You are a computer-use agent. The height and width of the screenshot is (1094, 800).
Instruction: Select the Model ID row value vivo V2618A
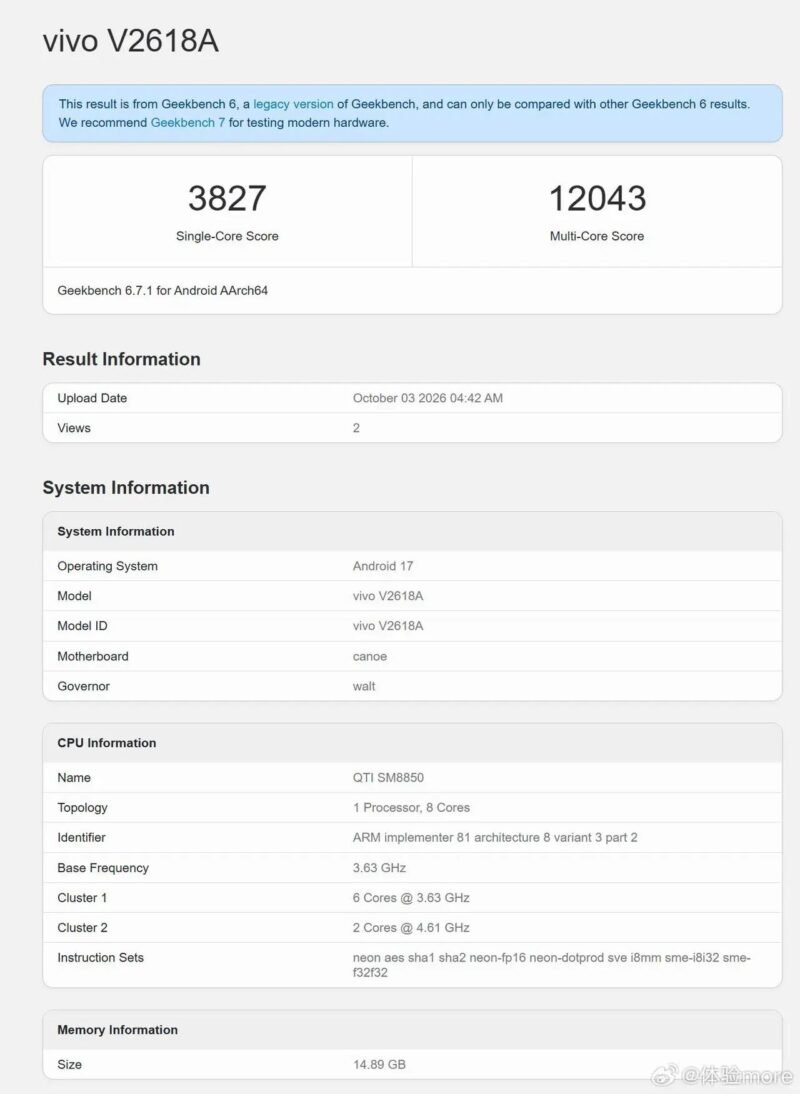point(388,626)
